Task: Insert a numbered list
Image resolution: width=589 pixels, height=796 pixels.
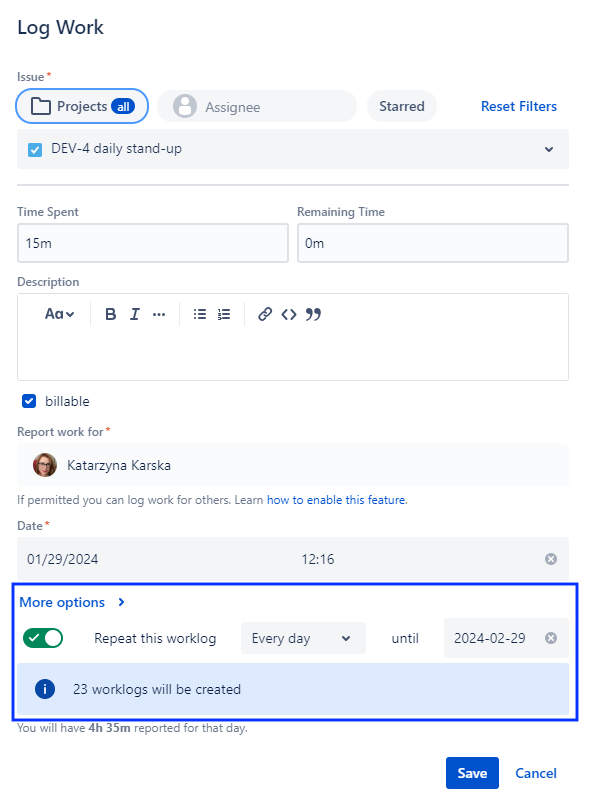Action: [224, 314]
